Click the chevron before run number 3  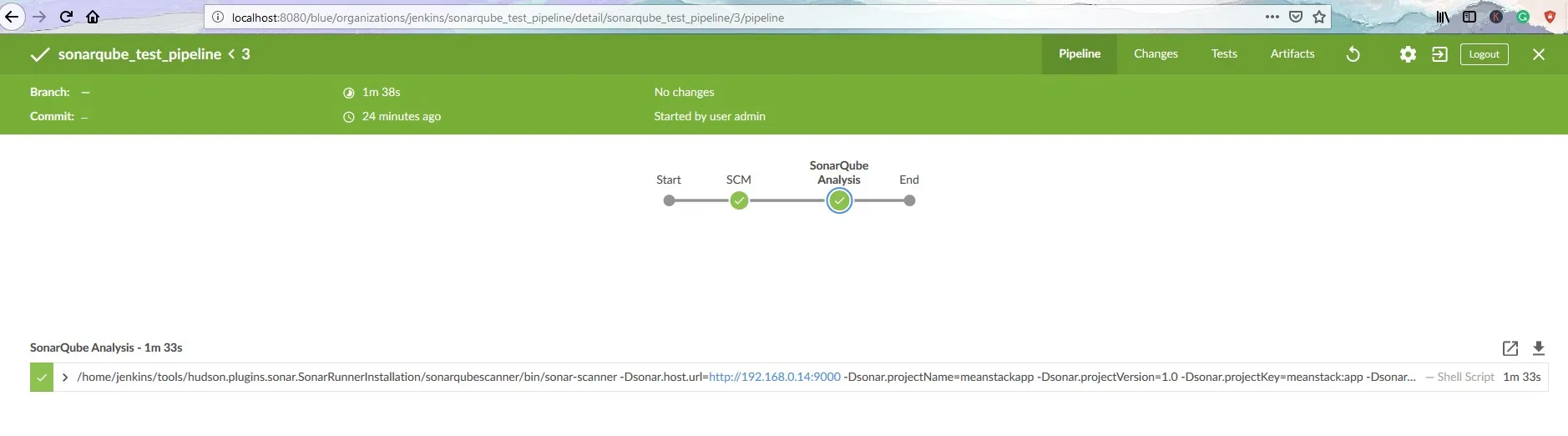(x=231, y=54)
